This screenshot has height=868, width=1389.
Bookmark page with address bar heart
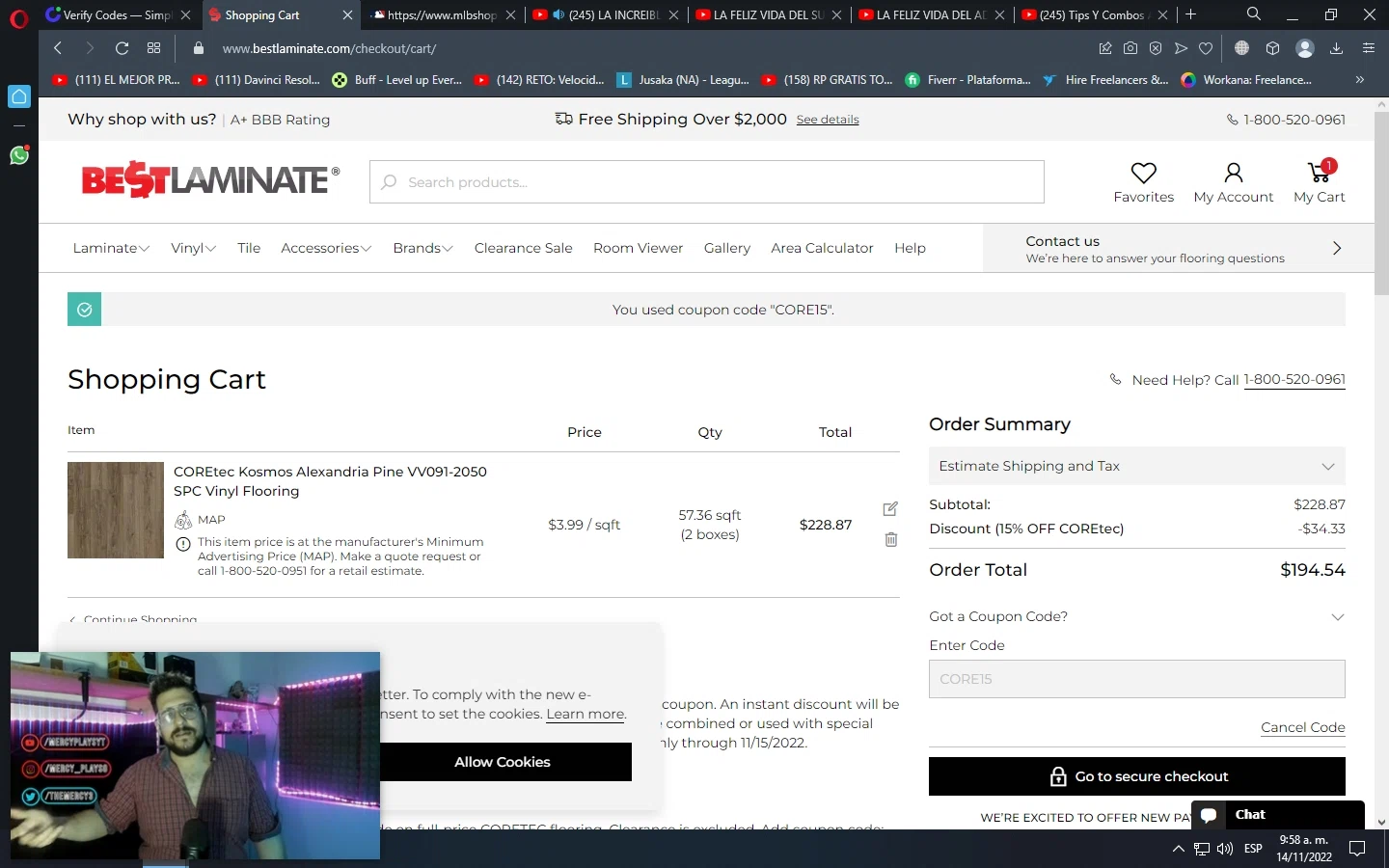(1206, 48)
